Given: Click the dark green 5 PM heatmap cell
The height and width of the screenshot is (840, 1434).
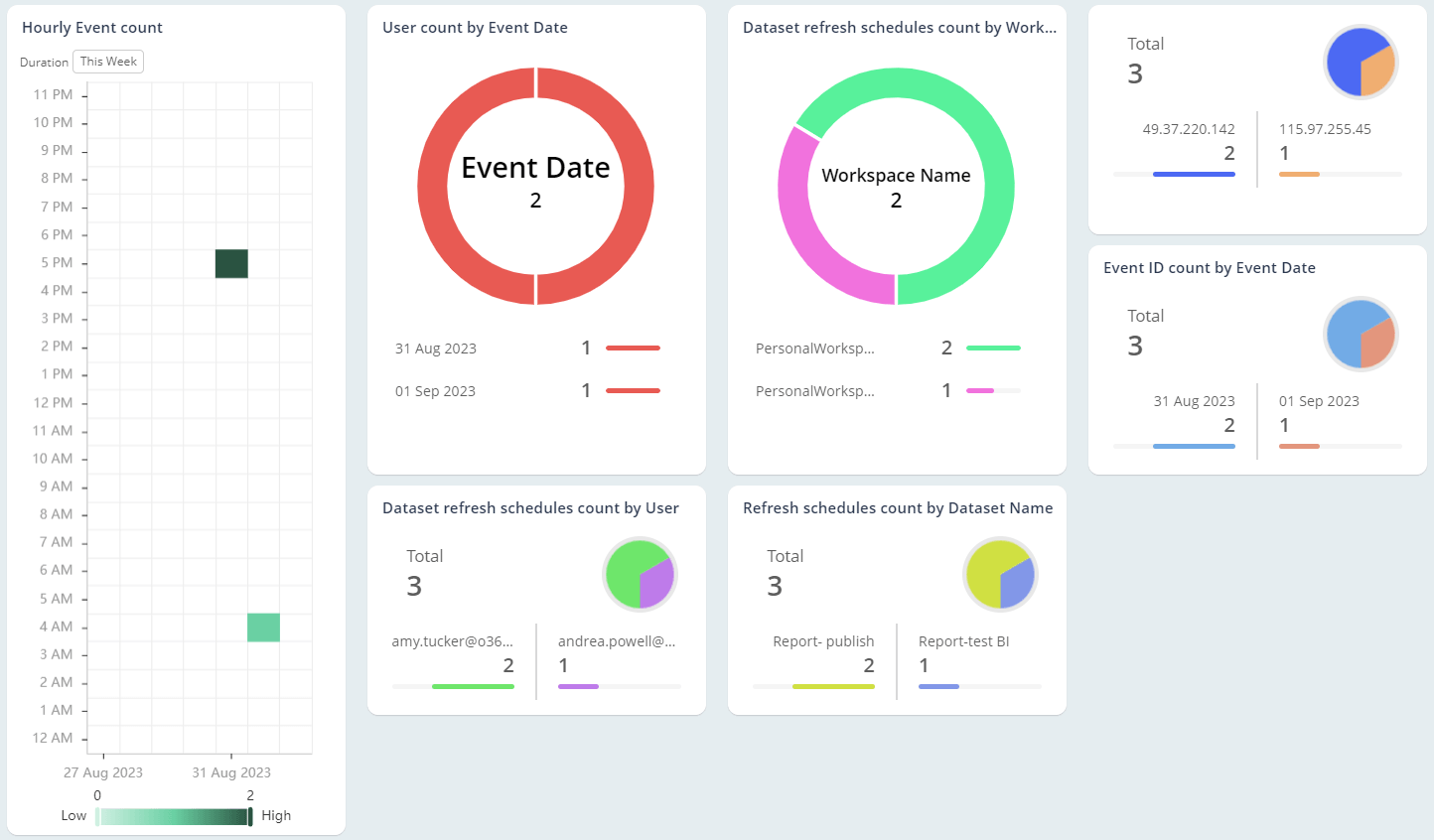Looking at the screenshot, I should click(x=230, y=262).
